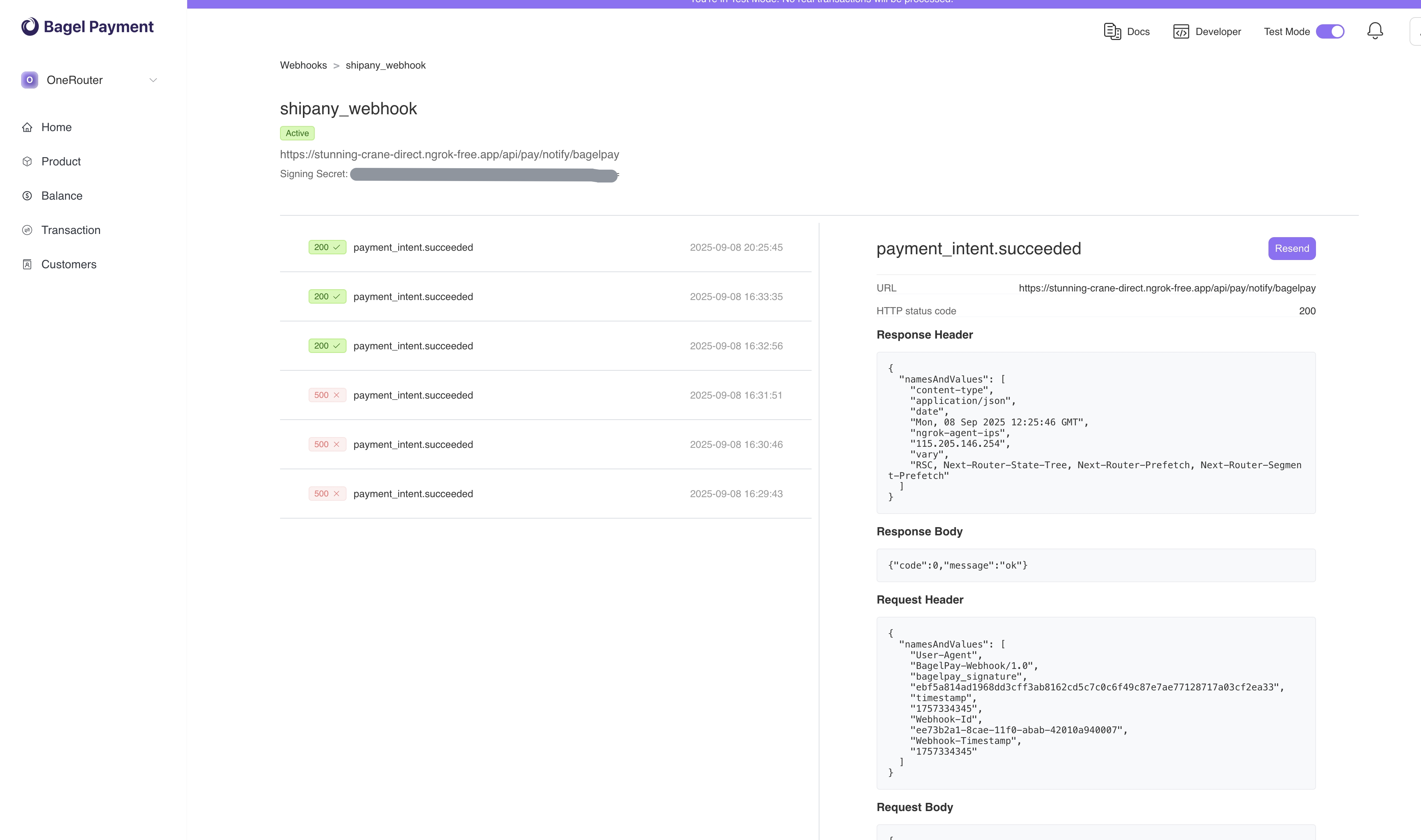Image resolution: width=1421 pixels, height=840 pixels.
Task: Click the 200 status badge at 16:33:35
Action: pos(326,296)
